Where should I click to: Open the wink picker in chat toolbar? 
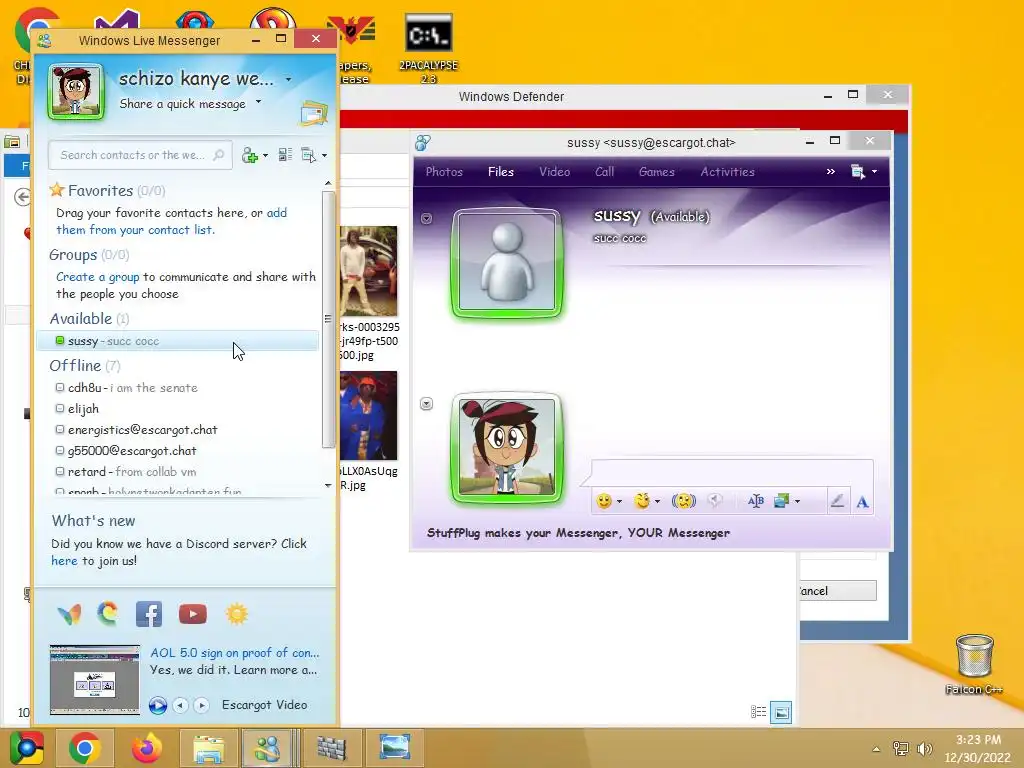point(643,501)
